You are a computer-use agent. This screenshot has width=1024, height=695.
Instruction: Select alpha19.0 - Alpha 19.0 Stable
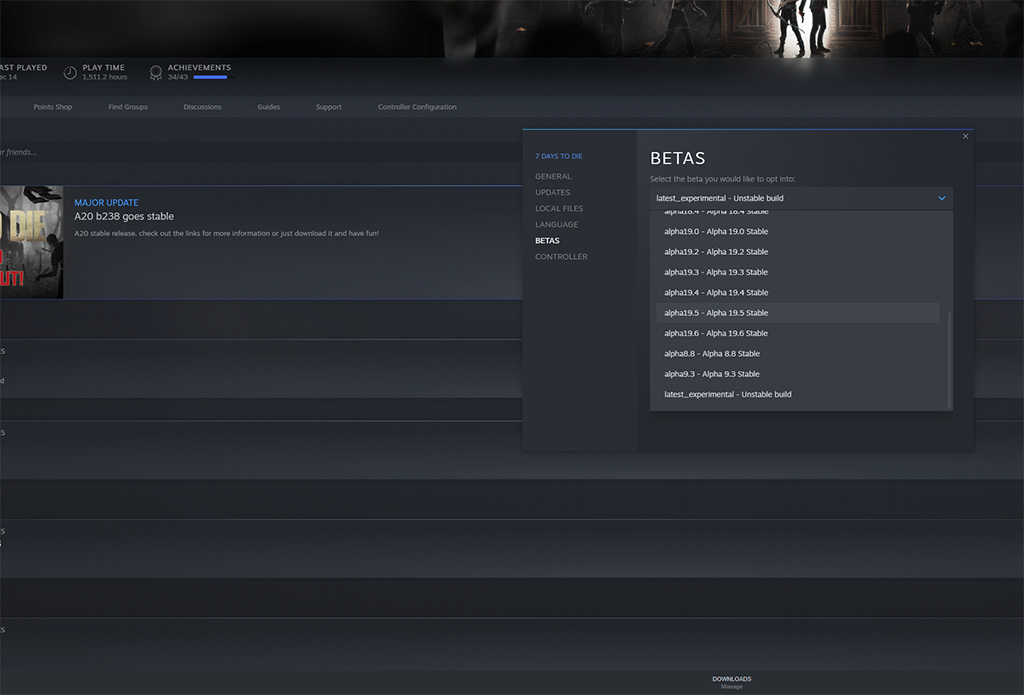click(x=797, y=231)
